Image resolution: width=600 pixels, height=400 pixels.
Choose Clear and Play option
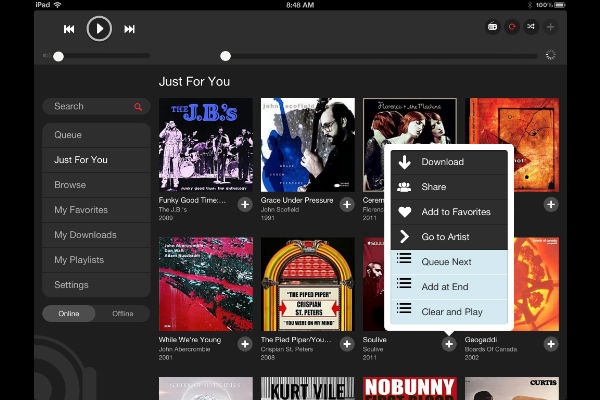[x=449, y=312]
